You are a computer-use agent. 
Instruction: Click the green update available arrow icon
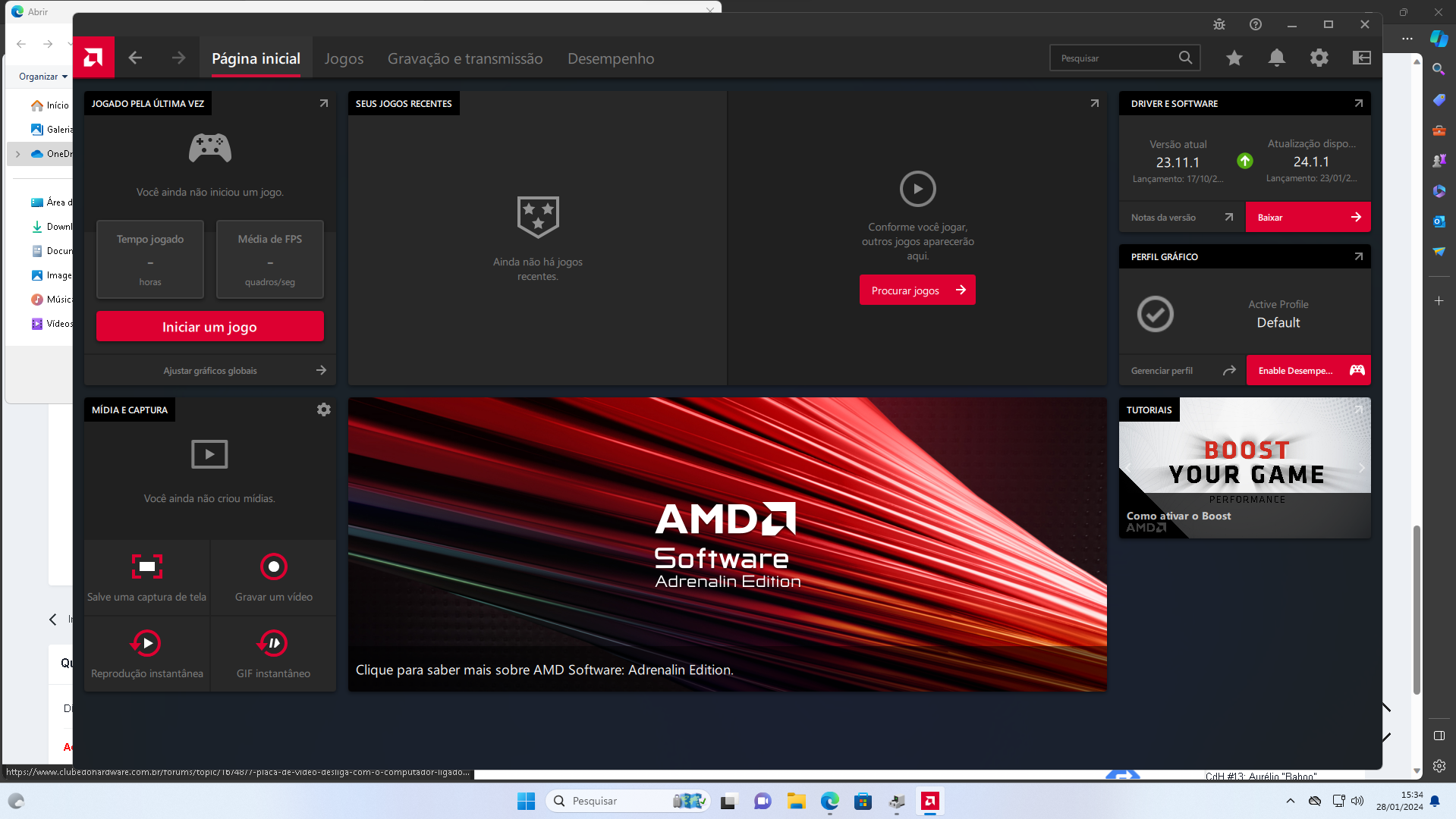(1245, 161)
